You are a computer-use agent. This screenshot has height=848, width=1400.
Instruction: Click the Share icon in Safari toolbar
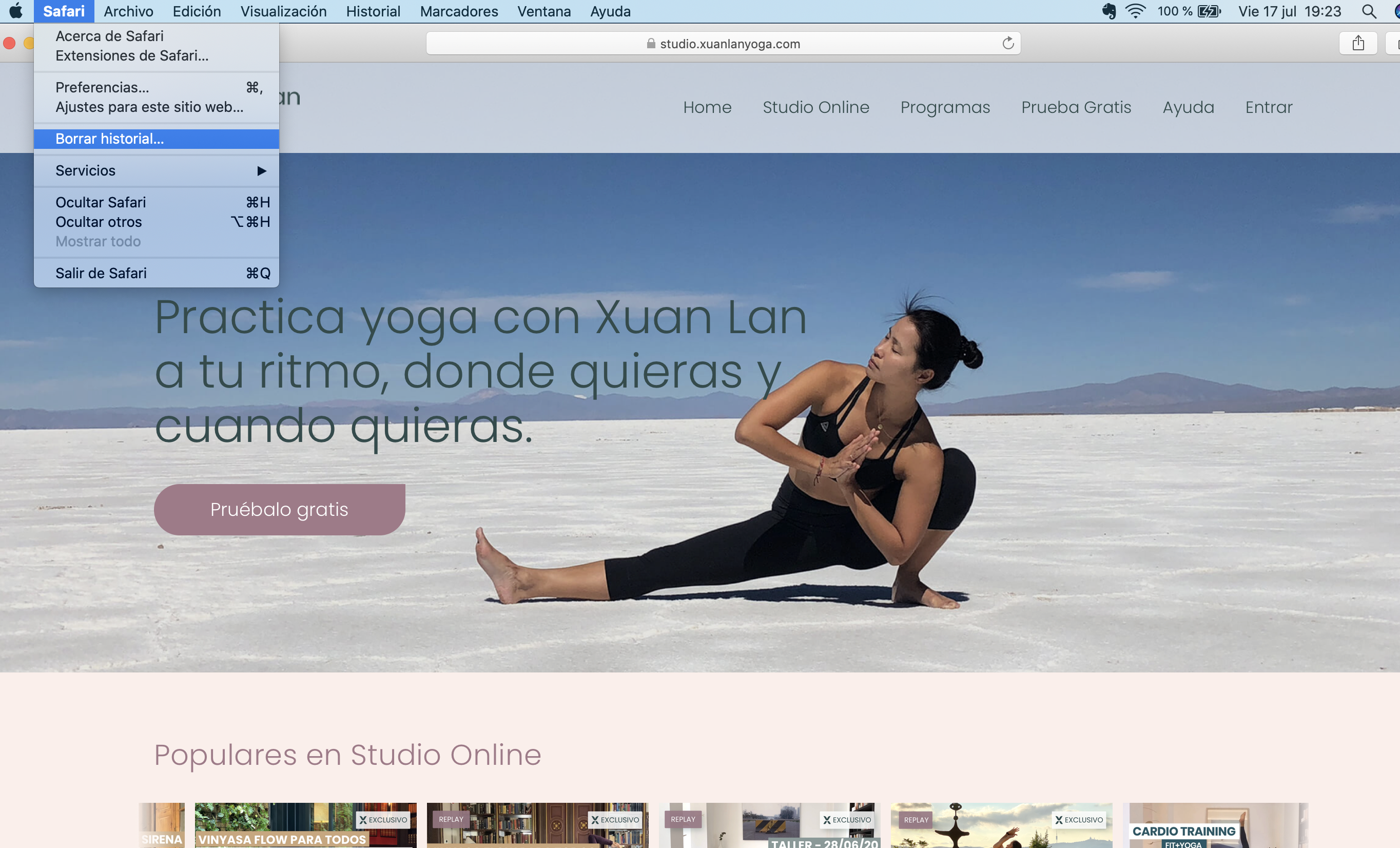[x=1358, y=43]
